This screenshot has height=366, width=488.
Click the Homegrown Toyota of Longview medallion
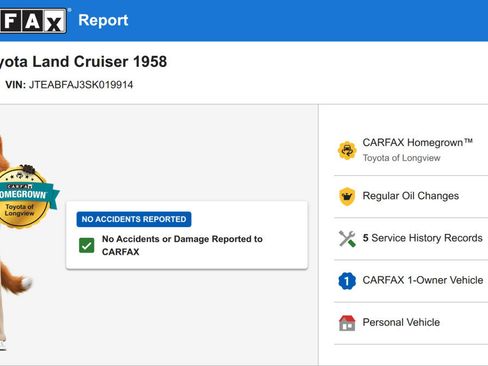click(25, 198)
